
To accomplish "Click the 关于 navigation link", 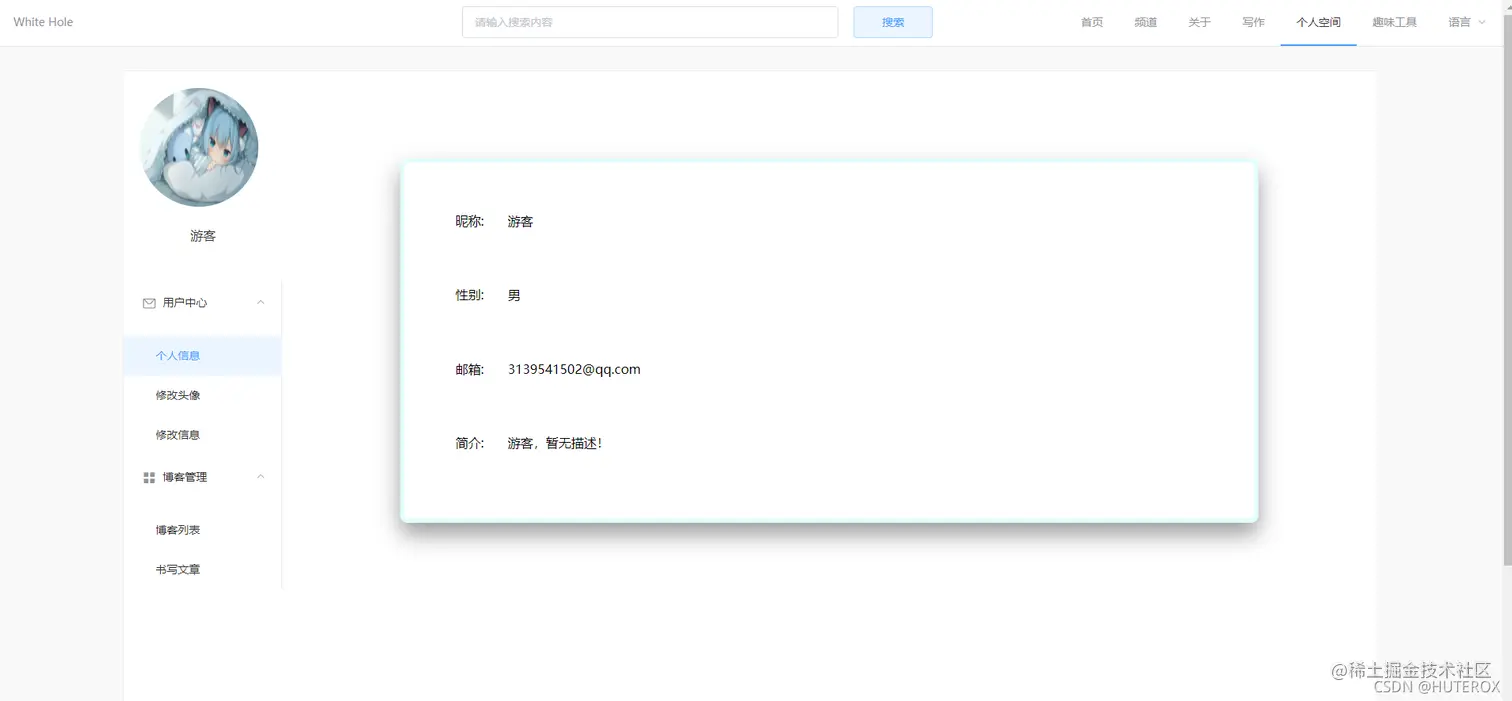I will pos(1199,22).
